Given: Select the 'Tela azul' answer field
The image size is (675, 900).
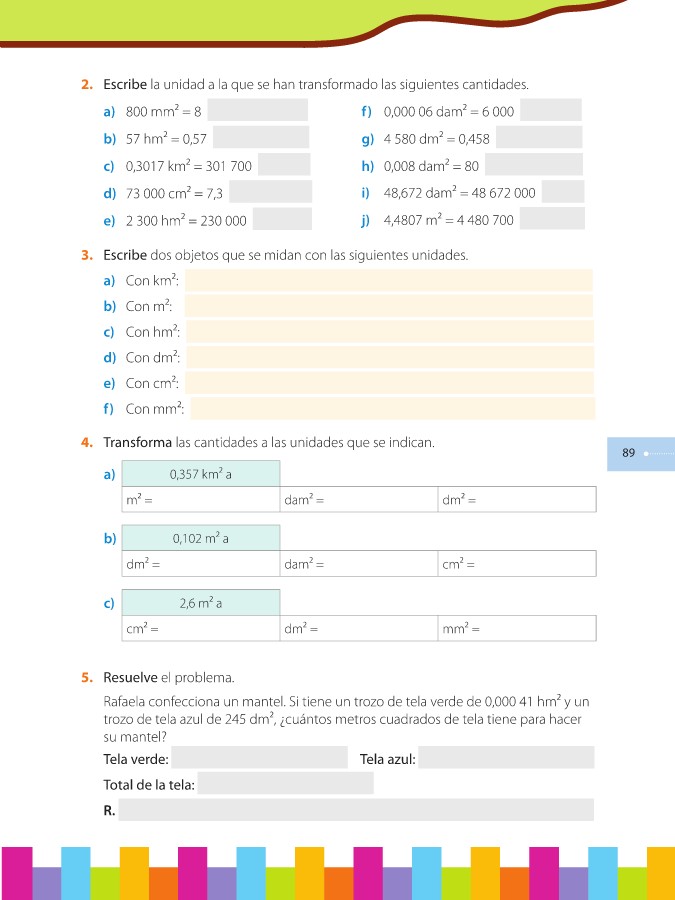Looking at the screenshot, I should click(506, 758).
